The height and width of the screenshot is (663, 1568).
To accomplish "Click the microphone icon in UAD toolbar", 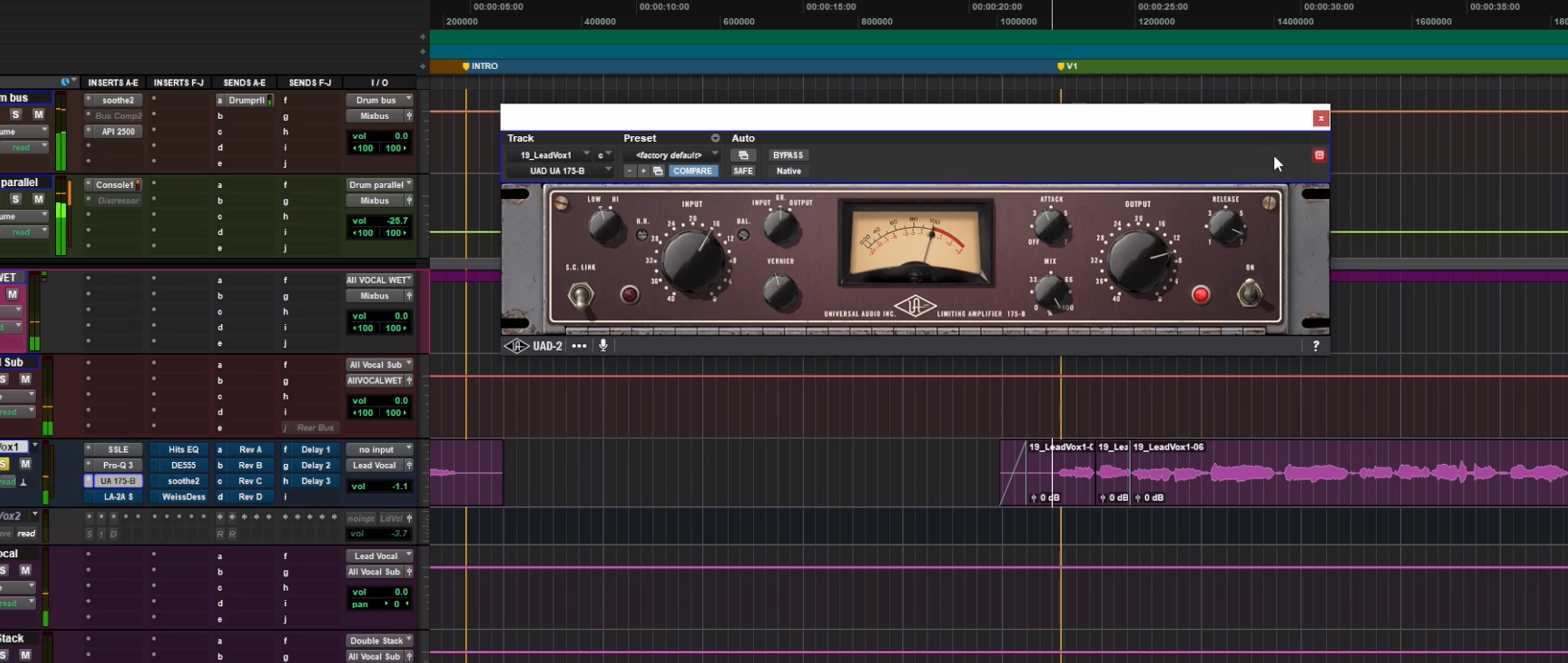I will pos(603,345).
